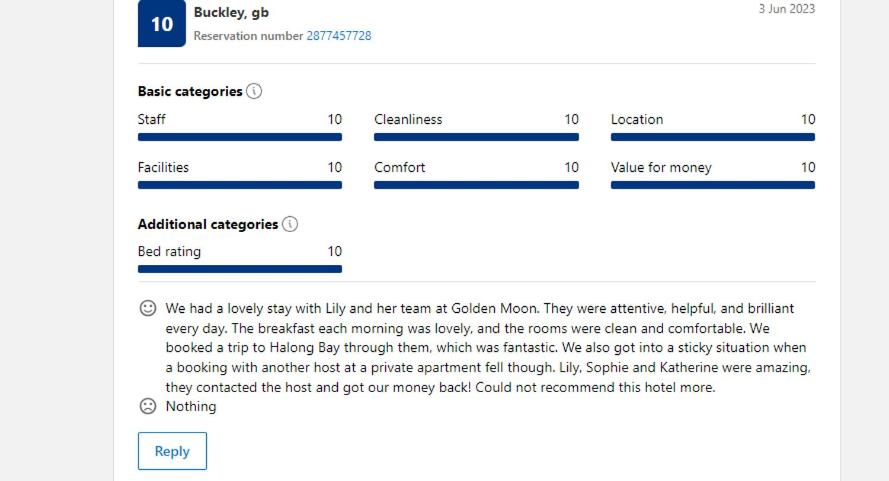Click the reviewer name Buckley, gb
Screen dimensions: 889x481
(231, 13)
